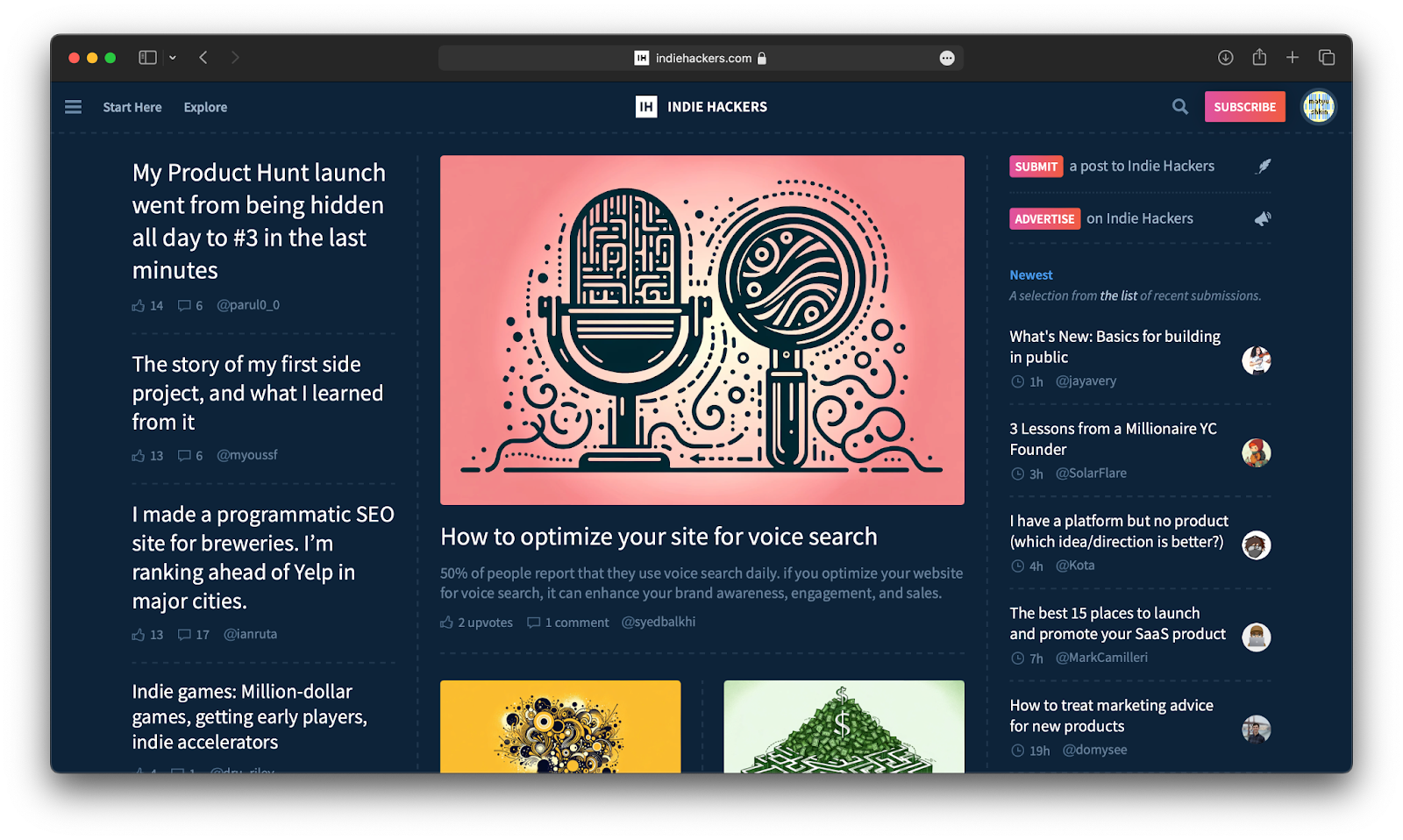
Task: Open the Start Here menu
Action: (x=132, y=107)
